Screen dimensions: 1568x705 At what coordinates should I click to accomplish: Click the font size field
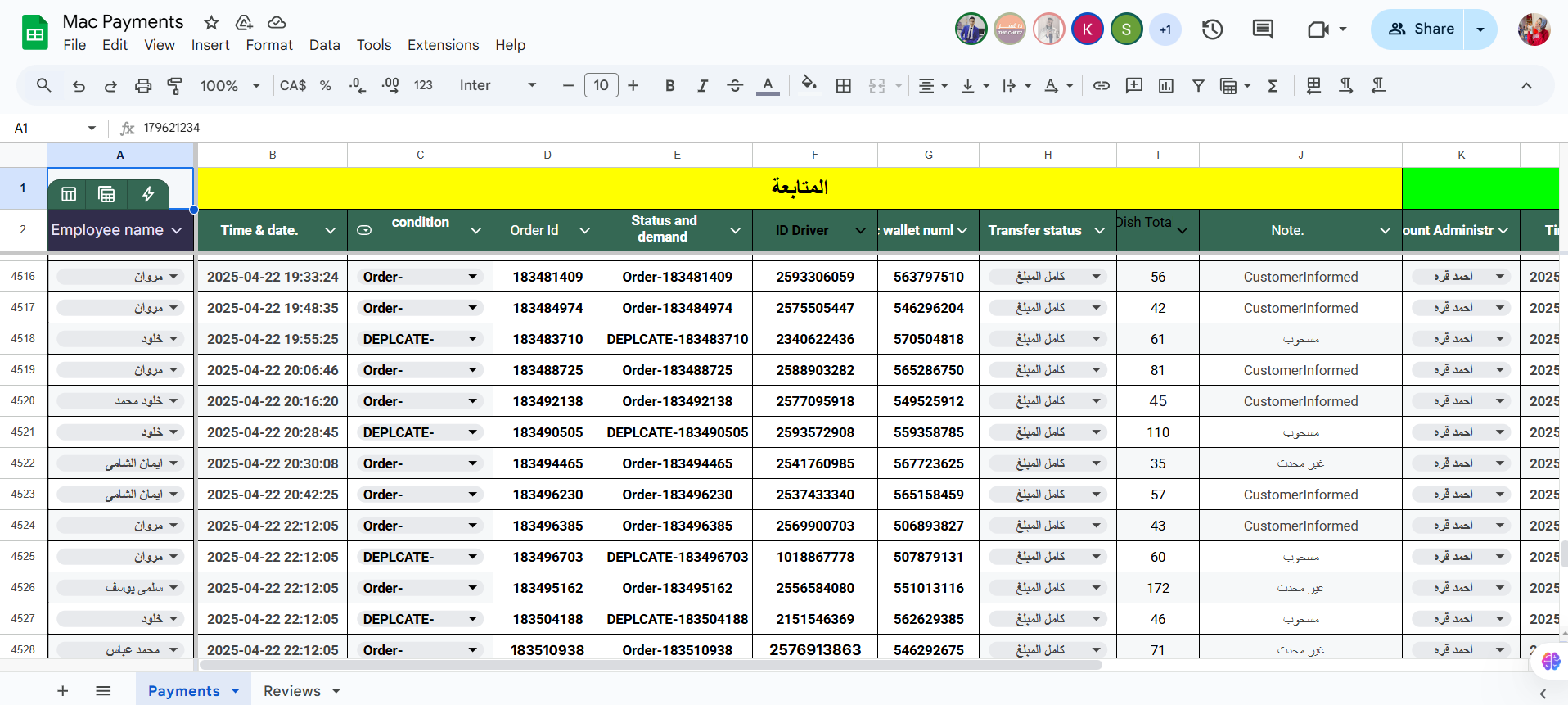[602, 85]
